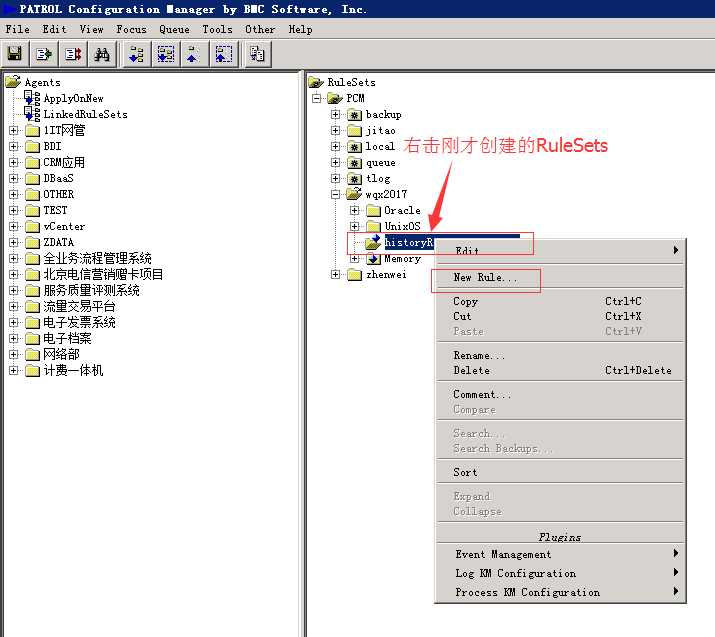Click the LinkedRuleSets icon in Agents tree
This screenshot has width=715, height=637.
[32, 114]
